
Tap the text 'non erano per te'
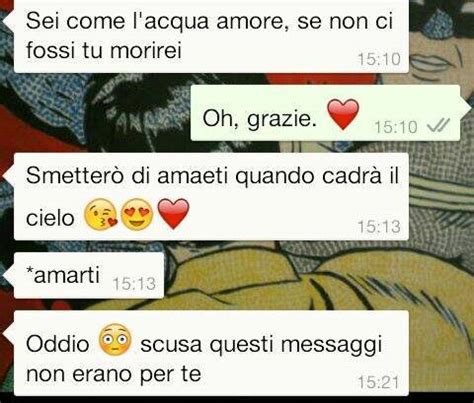114,375
